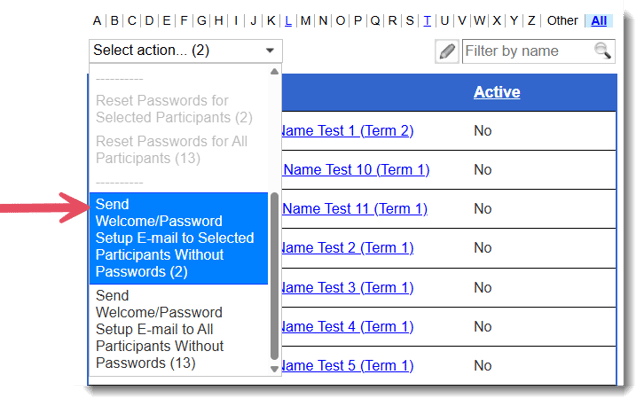Type in the Filter by name field

pos(527,50)
